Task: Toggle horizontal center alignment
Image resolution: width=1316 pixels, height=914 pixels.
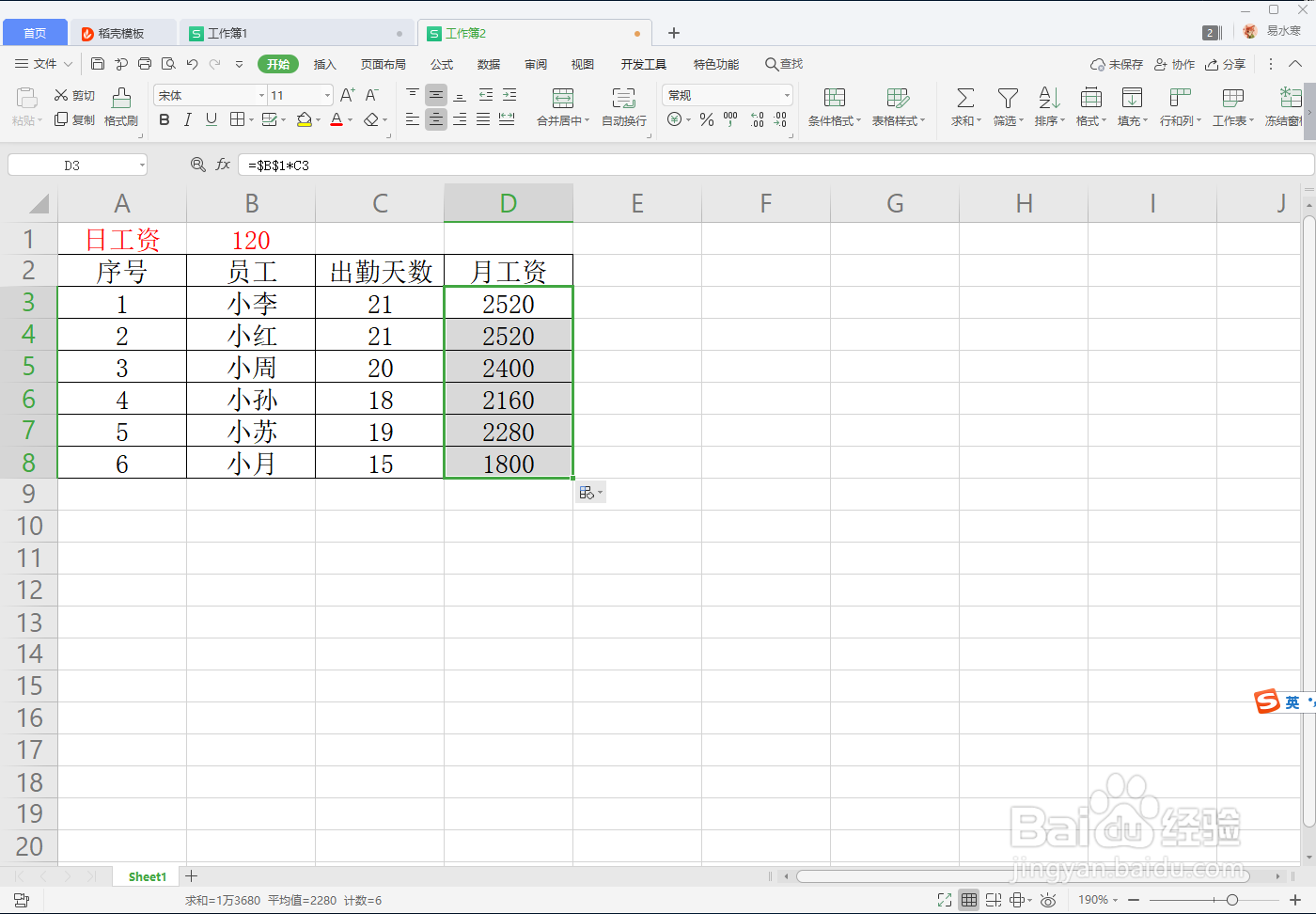Action: point(436,119)
